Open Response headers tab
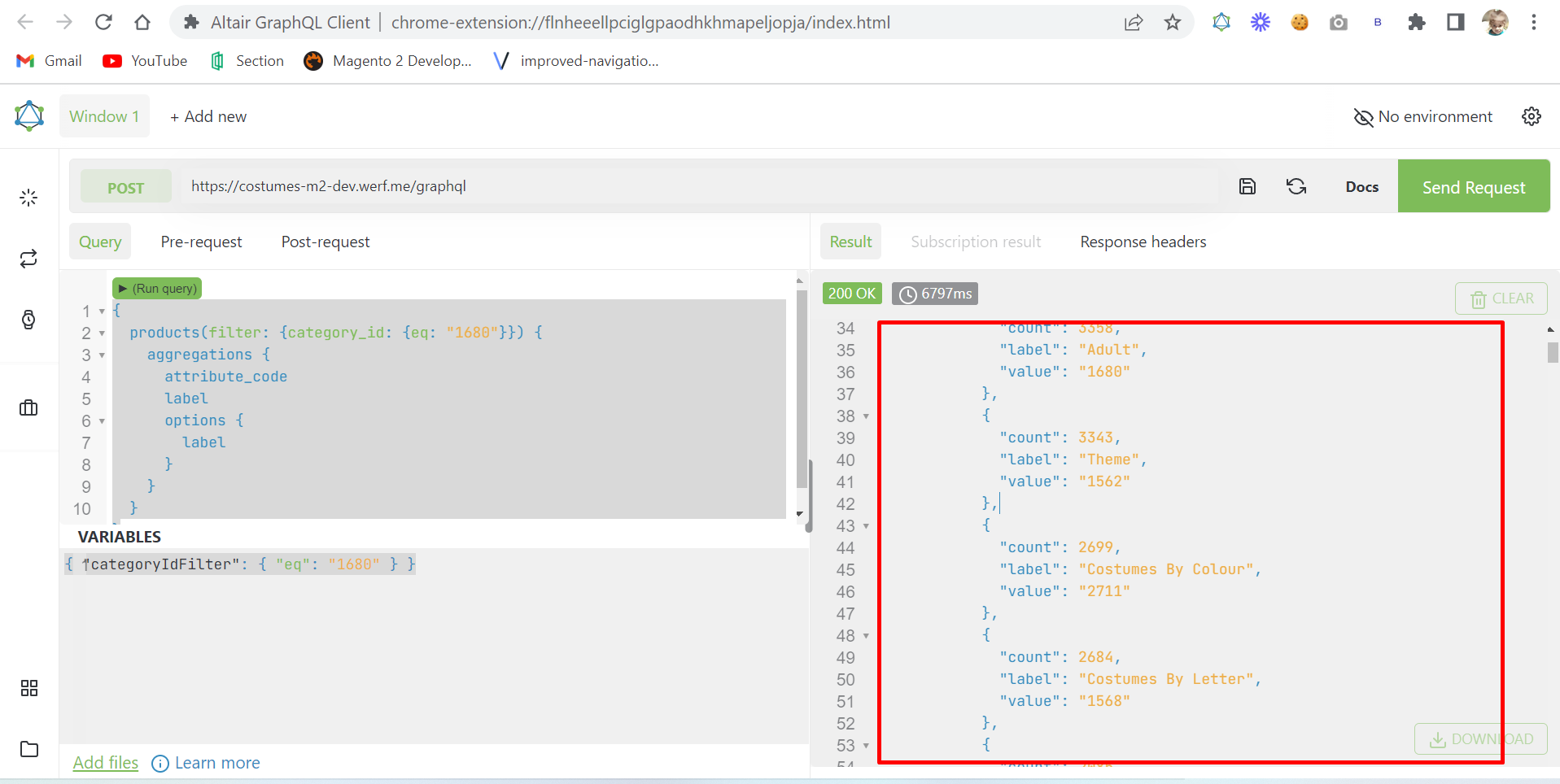 tap(1143, 242)
